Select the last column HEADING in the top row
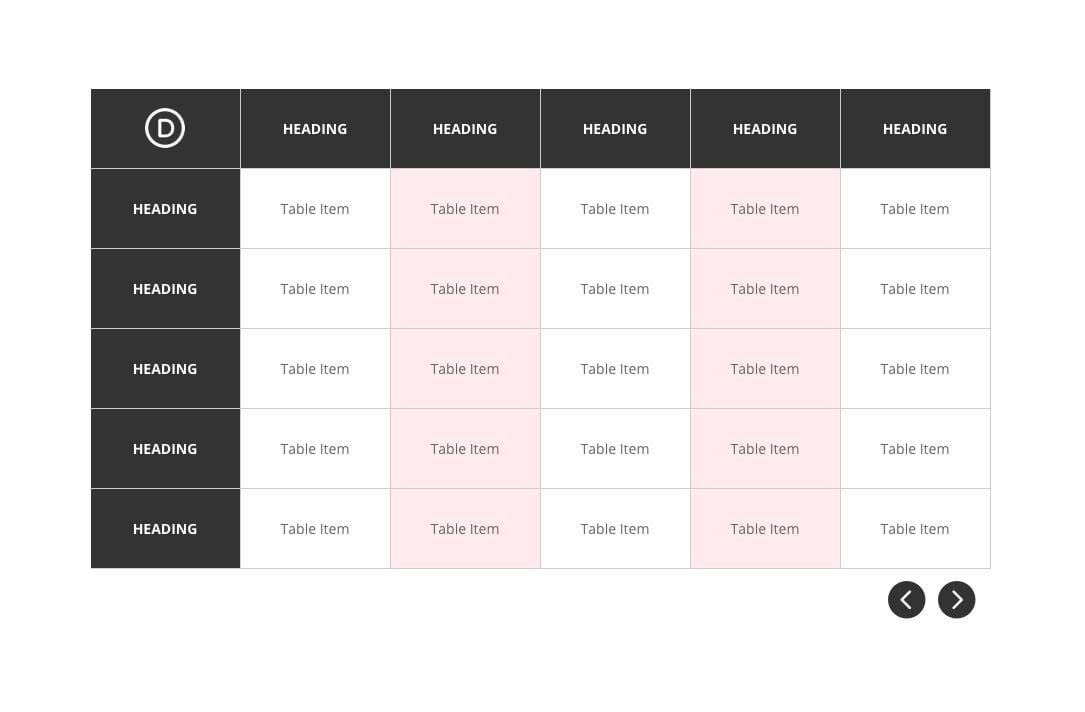Viewport: 1085px width, 712px height. pos(915,129)
